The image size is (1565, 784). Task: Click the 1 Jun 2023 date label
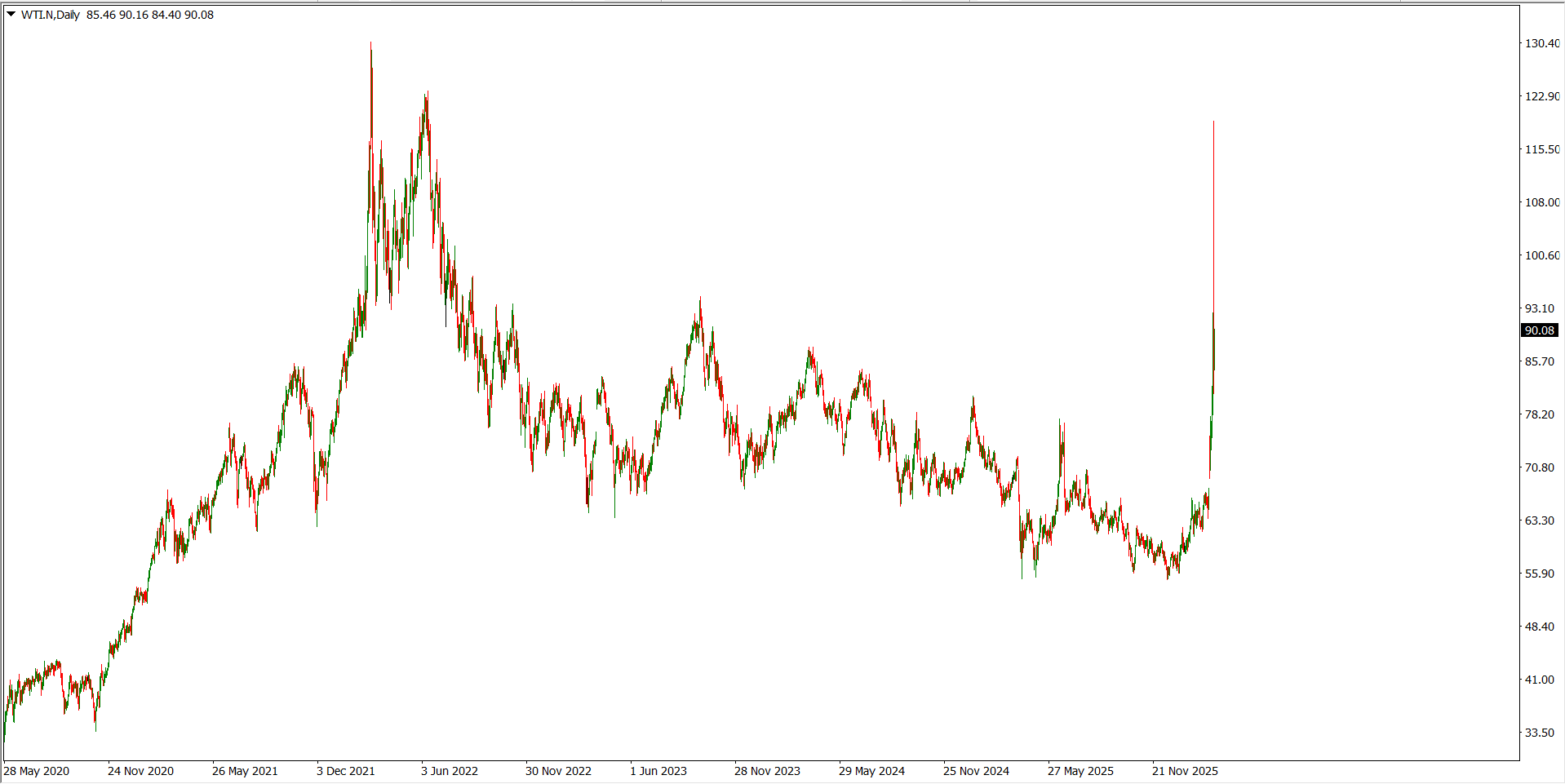658,771
